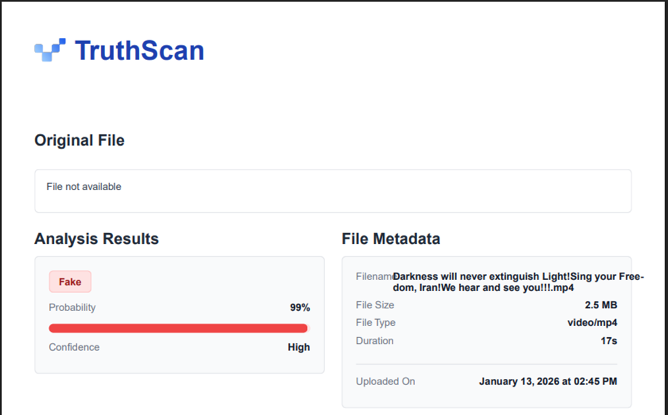Click the File Size label
The width and height of the screenshot is (668, 415).
(x=375, y=304)
